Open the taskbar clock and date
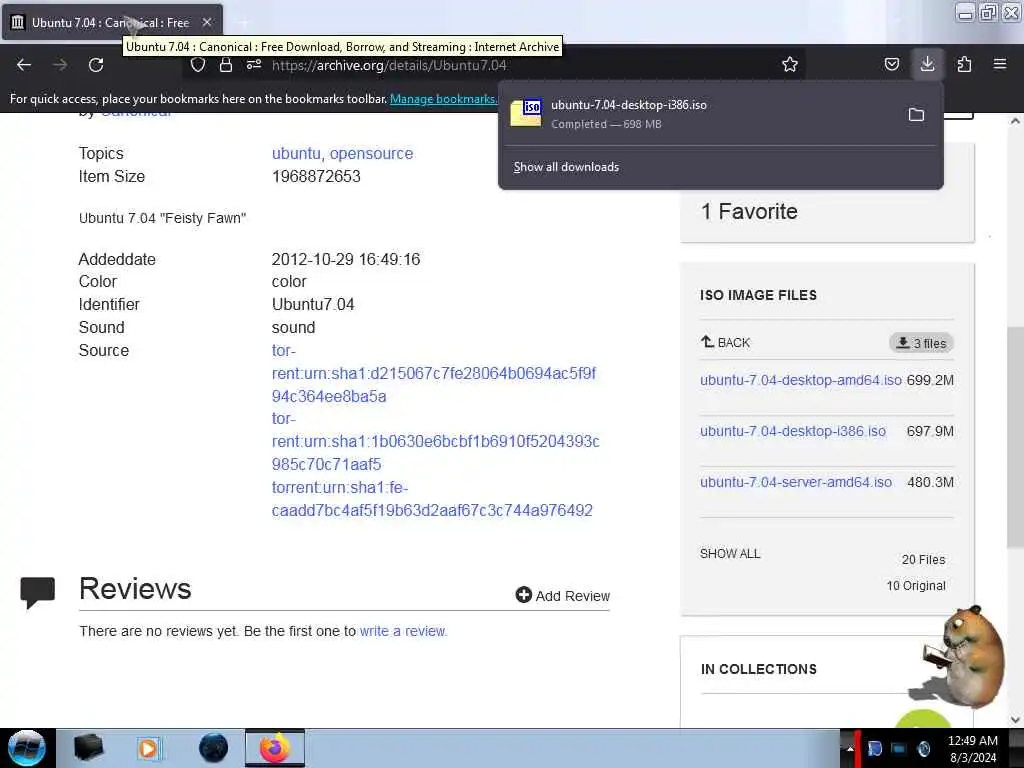1024x768 pixels. 972,749
